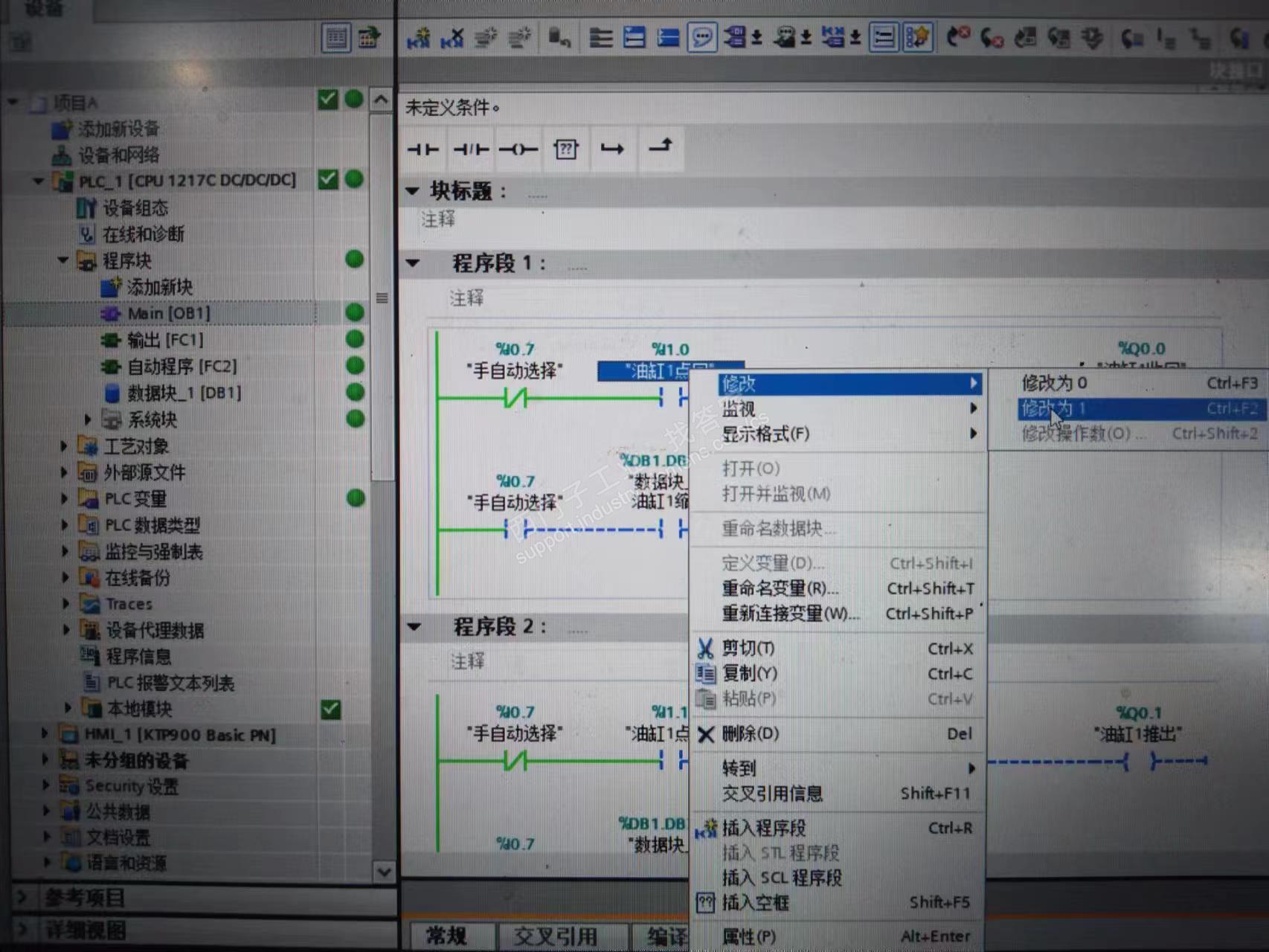Select 输出 [FC1] block in tree
Viewport: 1269px width, 952px height.
[x=164, y=340]
